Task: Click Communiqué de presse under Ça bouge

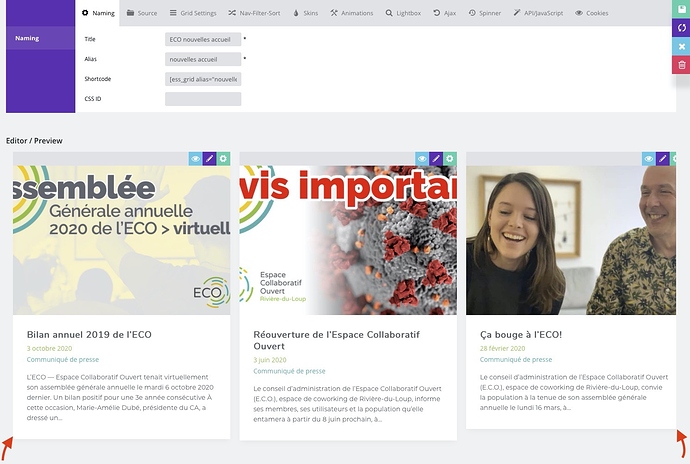Action: 516,360
